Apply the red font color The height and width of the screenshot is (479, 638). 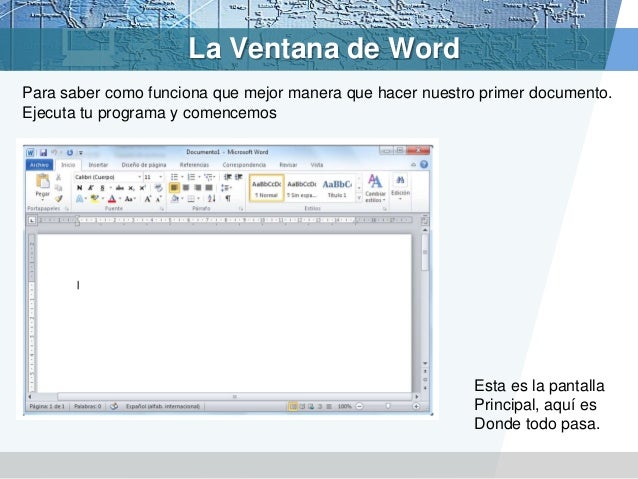tap(112, 199)
